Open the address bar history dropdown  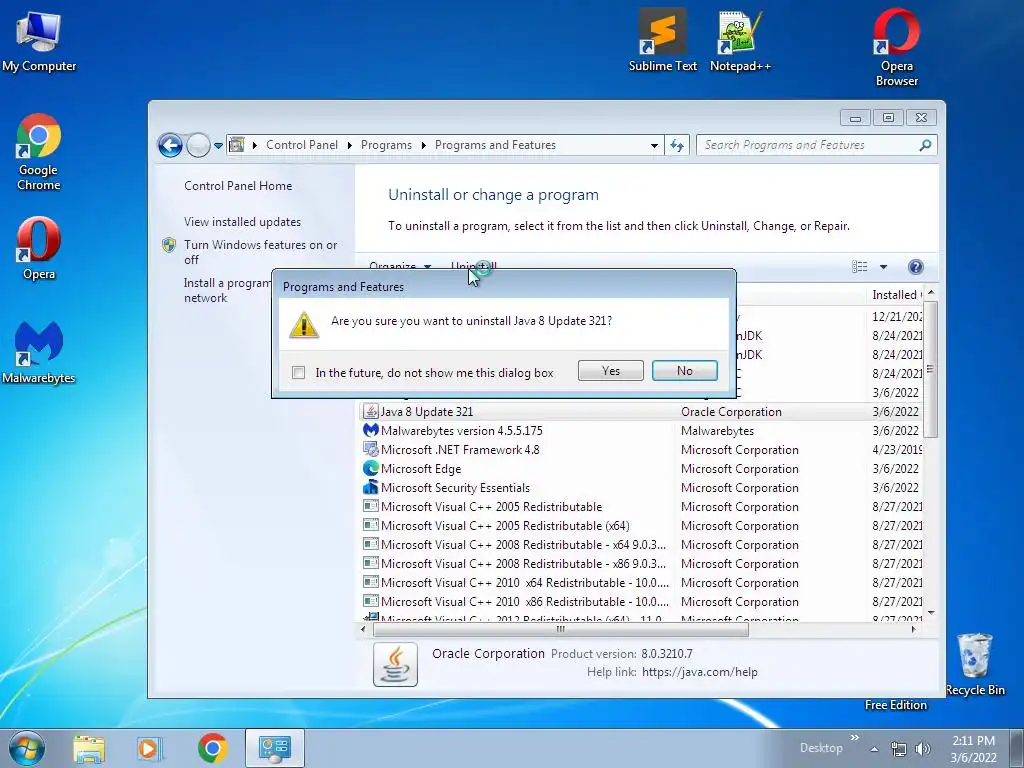654,146
